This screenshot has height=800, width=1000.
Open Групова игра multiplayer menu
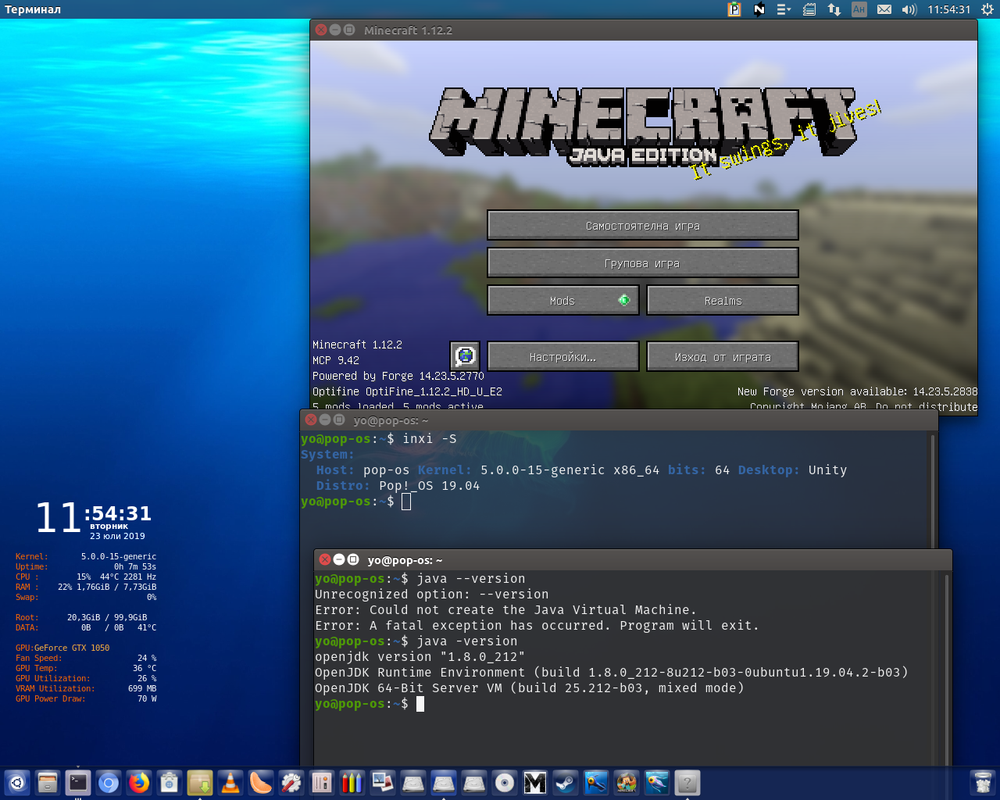pos(643,263)
